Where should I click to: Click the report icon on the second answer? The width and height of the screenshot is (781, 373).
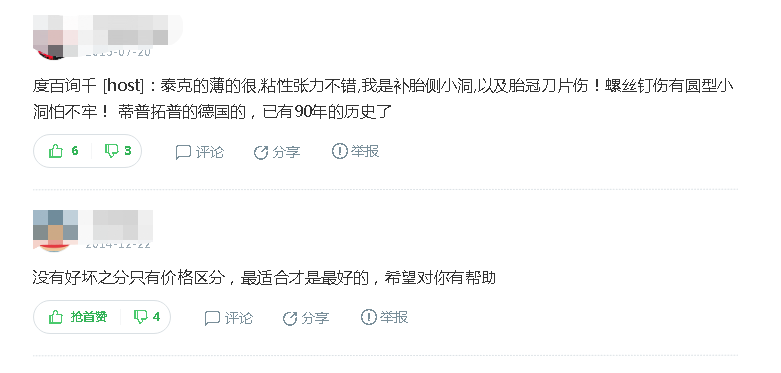368,317
